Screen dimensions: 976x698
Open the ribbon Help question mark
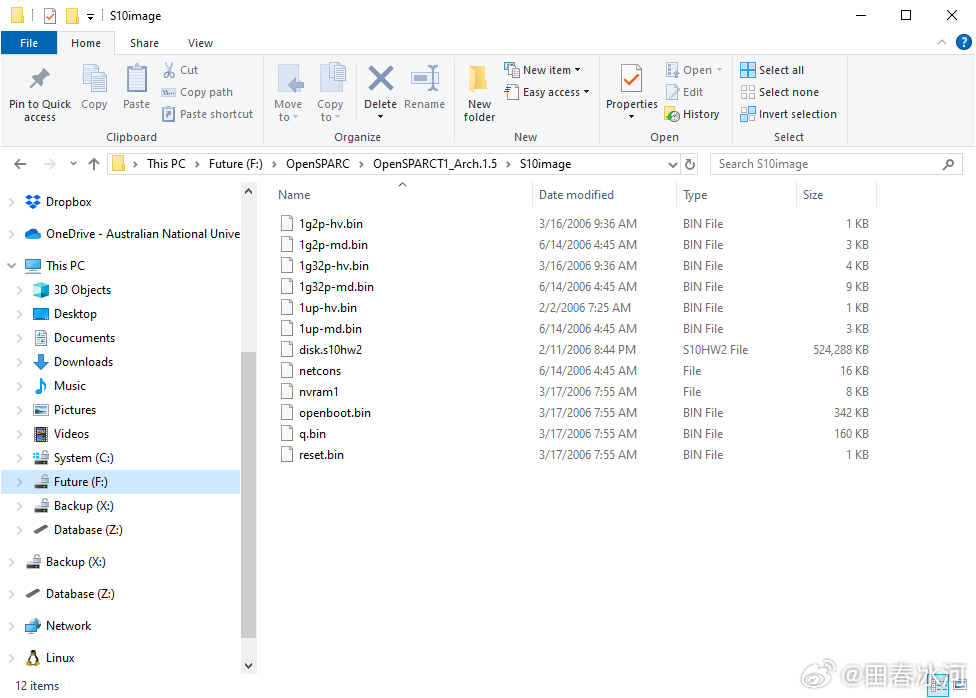click(964, 42)
